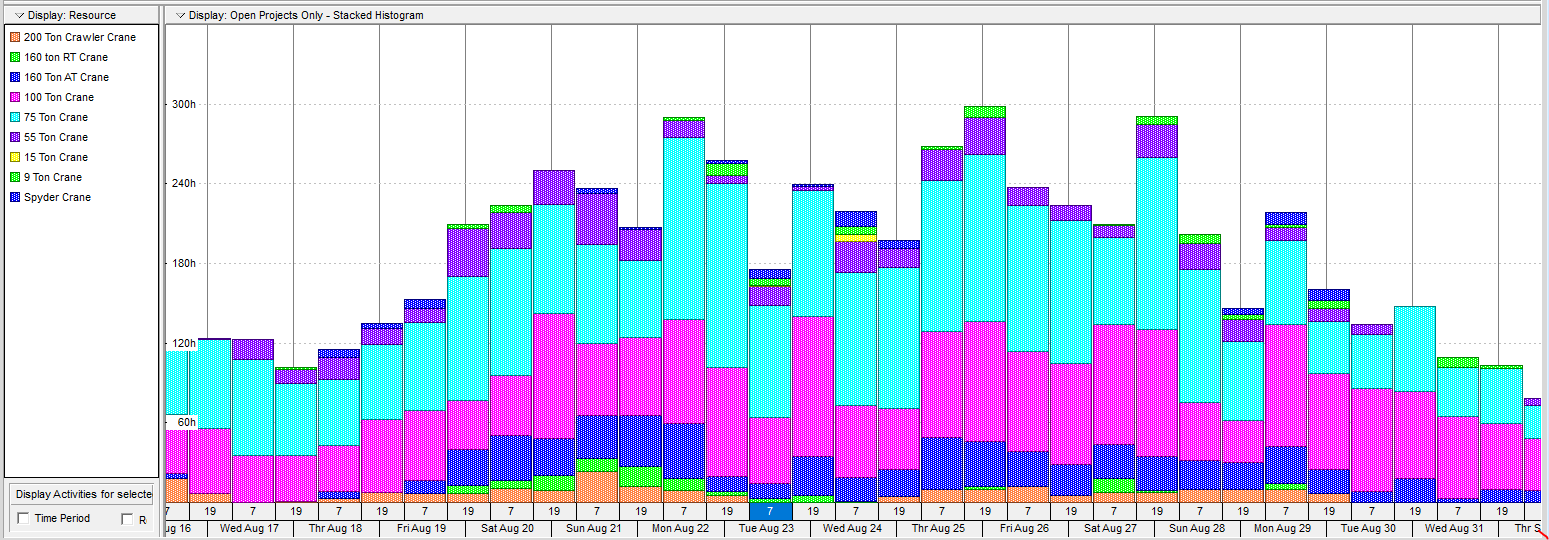The width and height of the screenshot is (1549, 540).
Task: Tick the partially hidden R checkbox
Action: click(x=127, y=519)
